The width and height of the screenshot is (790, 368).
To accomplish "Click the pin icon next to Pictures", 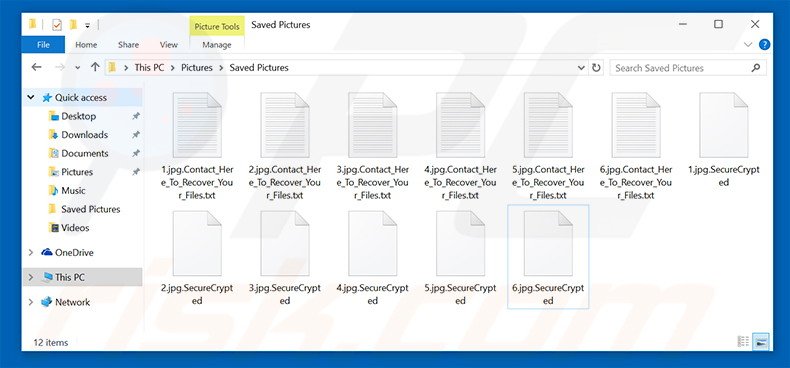I will pos(135,172).
